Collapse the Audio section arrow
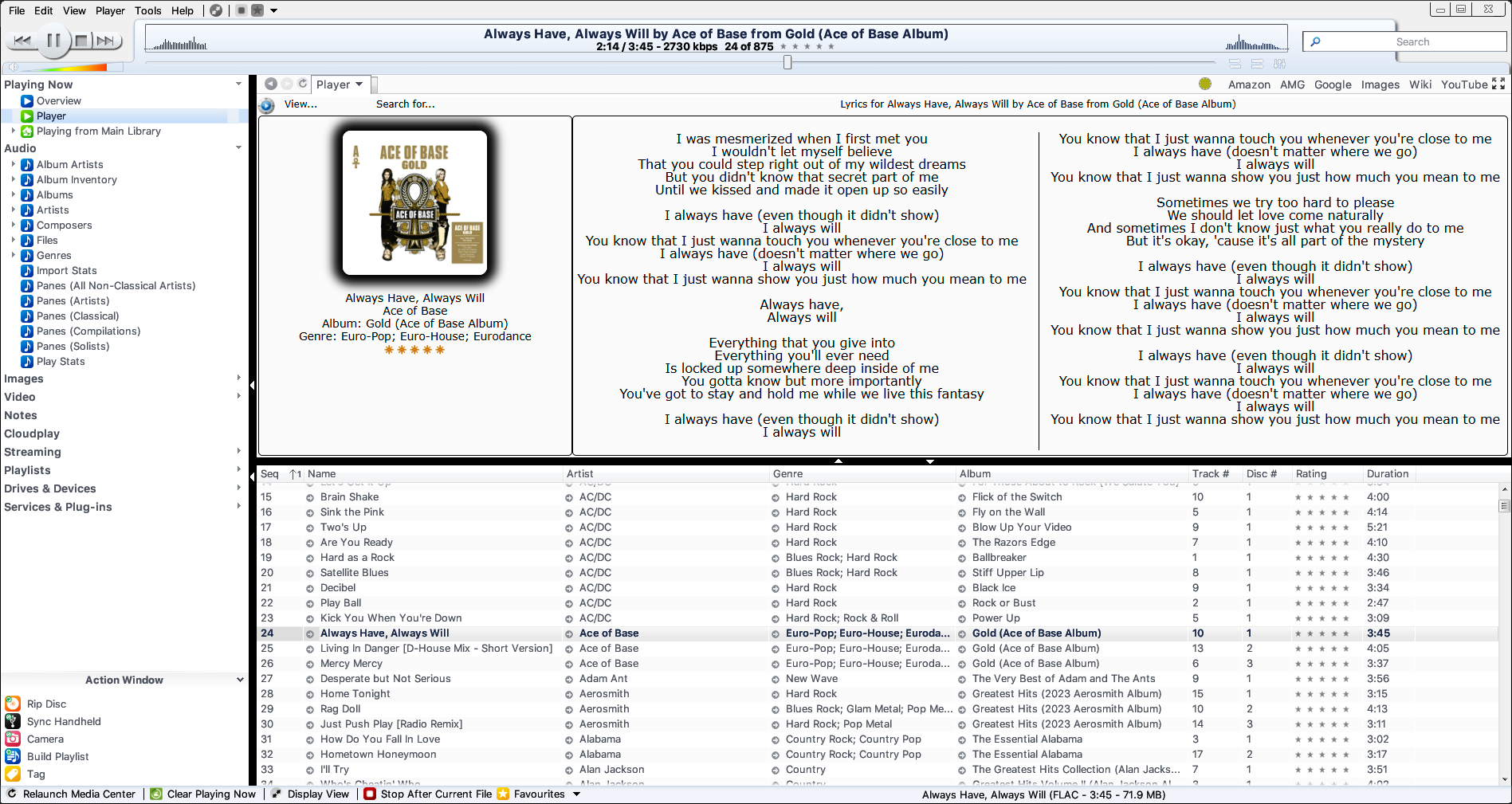 (x=238, y=147)
